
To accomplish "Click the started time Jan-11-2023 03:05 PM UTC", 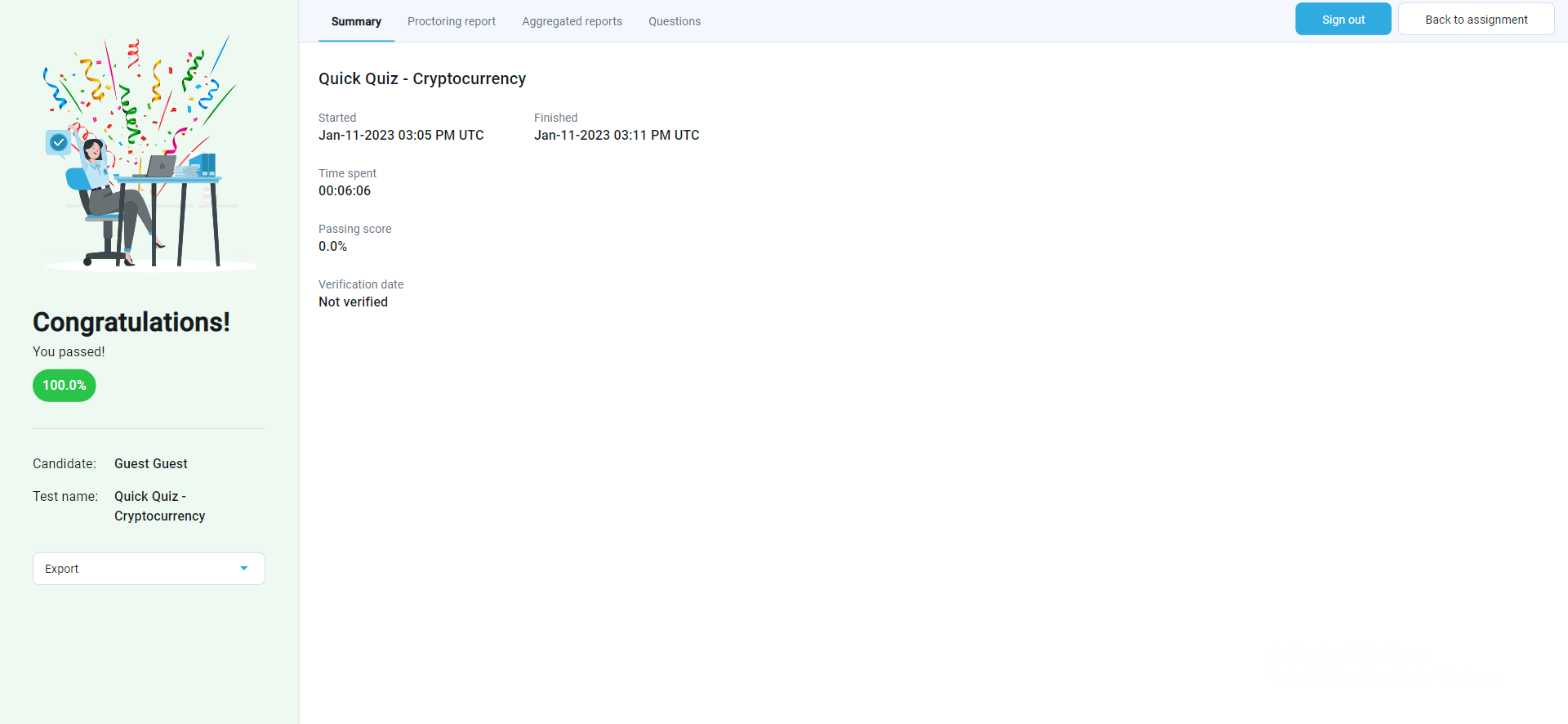I will (401, 136).
